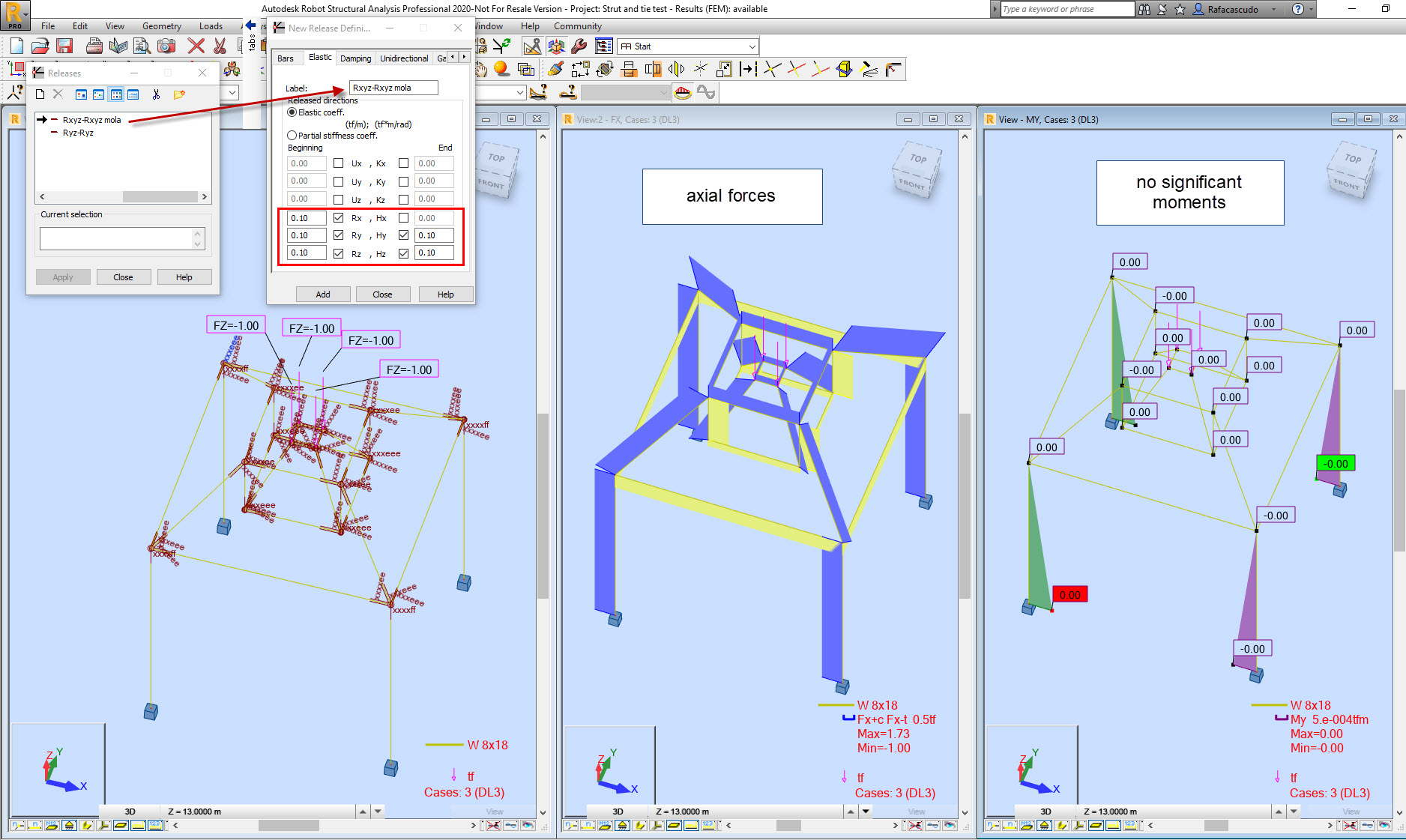
Task: Select the screen capture camera tool
Action: pyautogui.click(x=167, y=45)
